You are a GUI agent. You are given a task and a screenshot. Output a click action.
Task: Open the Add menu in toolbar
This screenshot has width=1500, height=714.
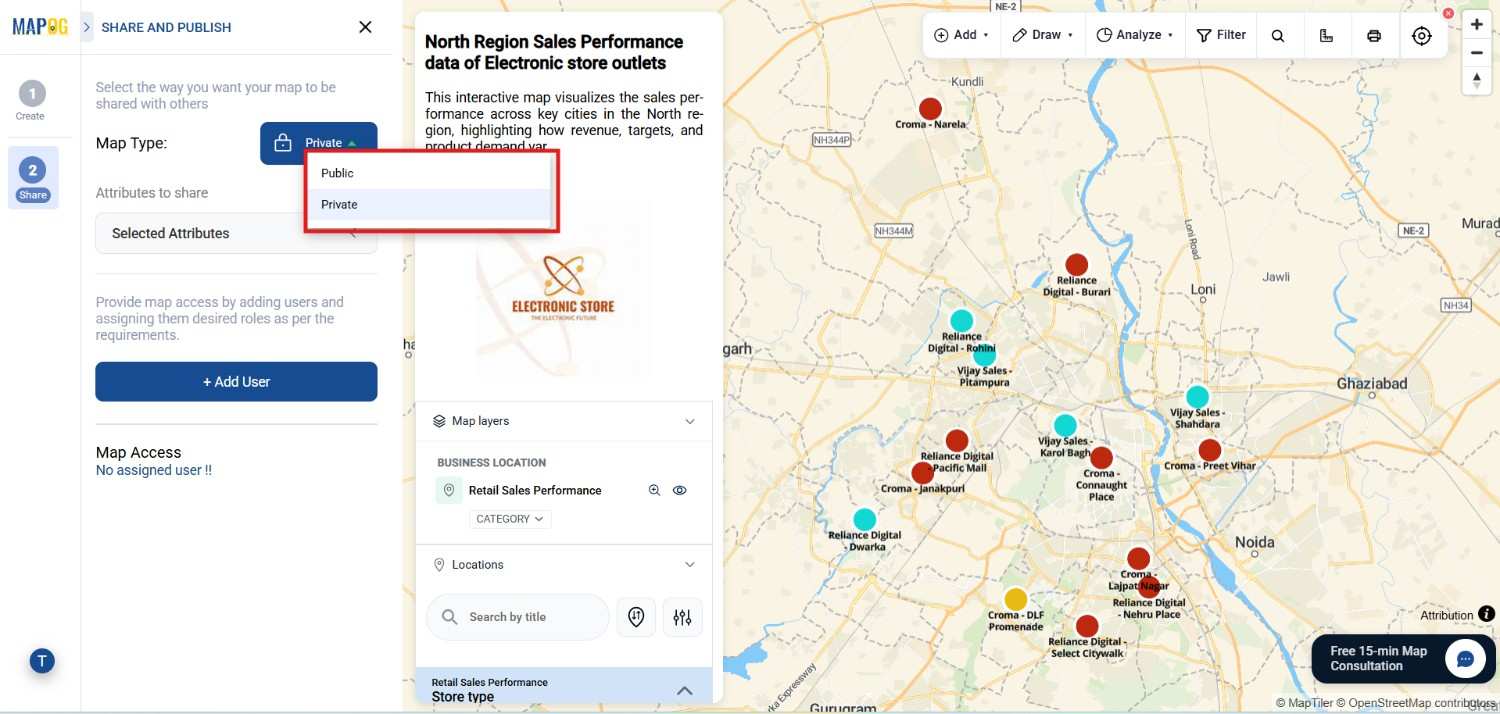point(961,35)
